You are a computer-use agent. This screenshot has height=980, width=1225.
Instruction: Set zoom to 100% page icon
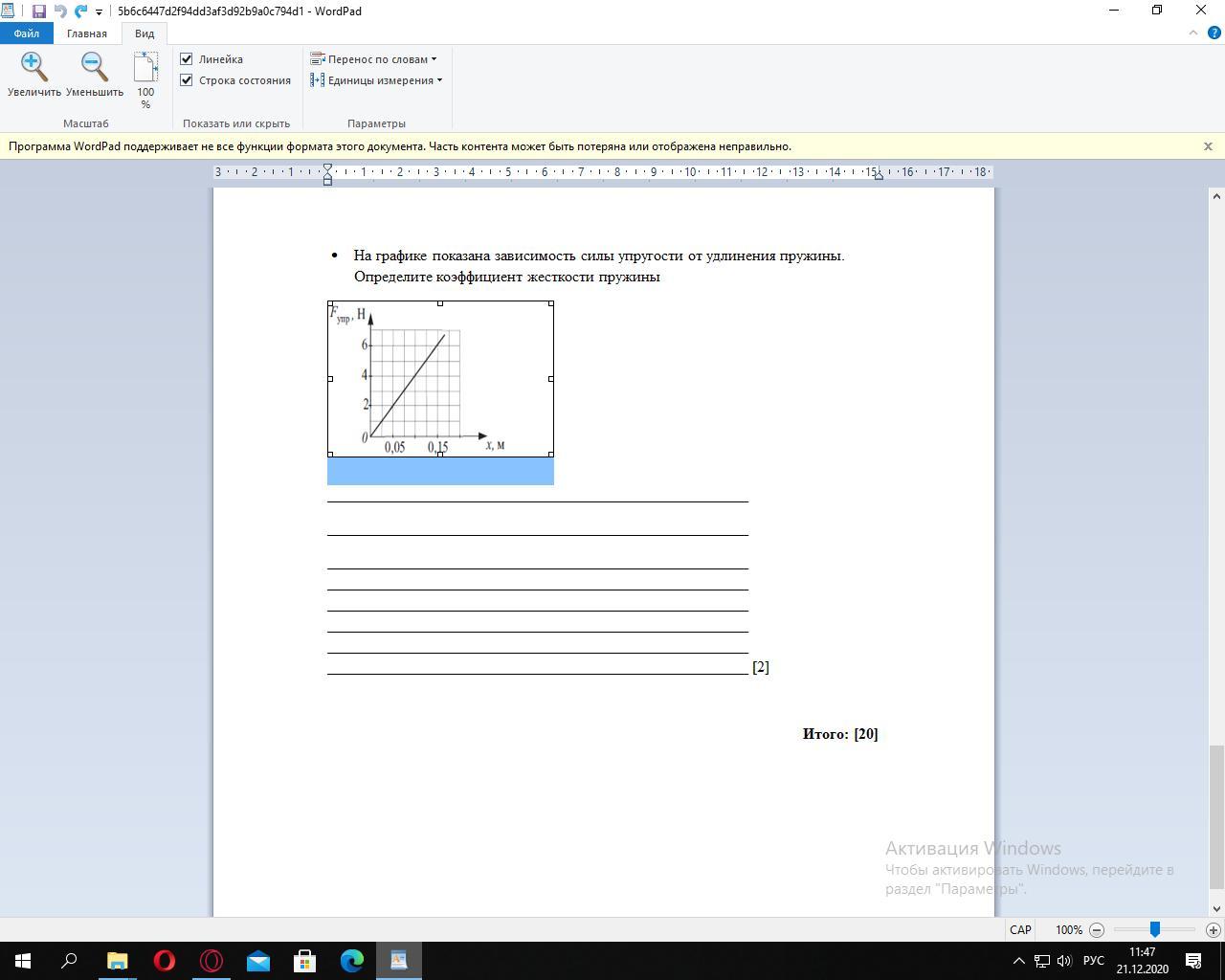click(x=145, y=69)
